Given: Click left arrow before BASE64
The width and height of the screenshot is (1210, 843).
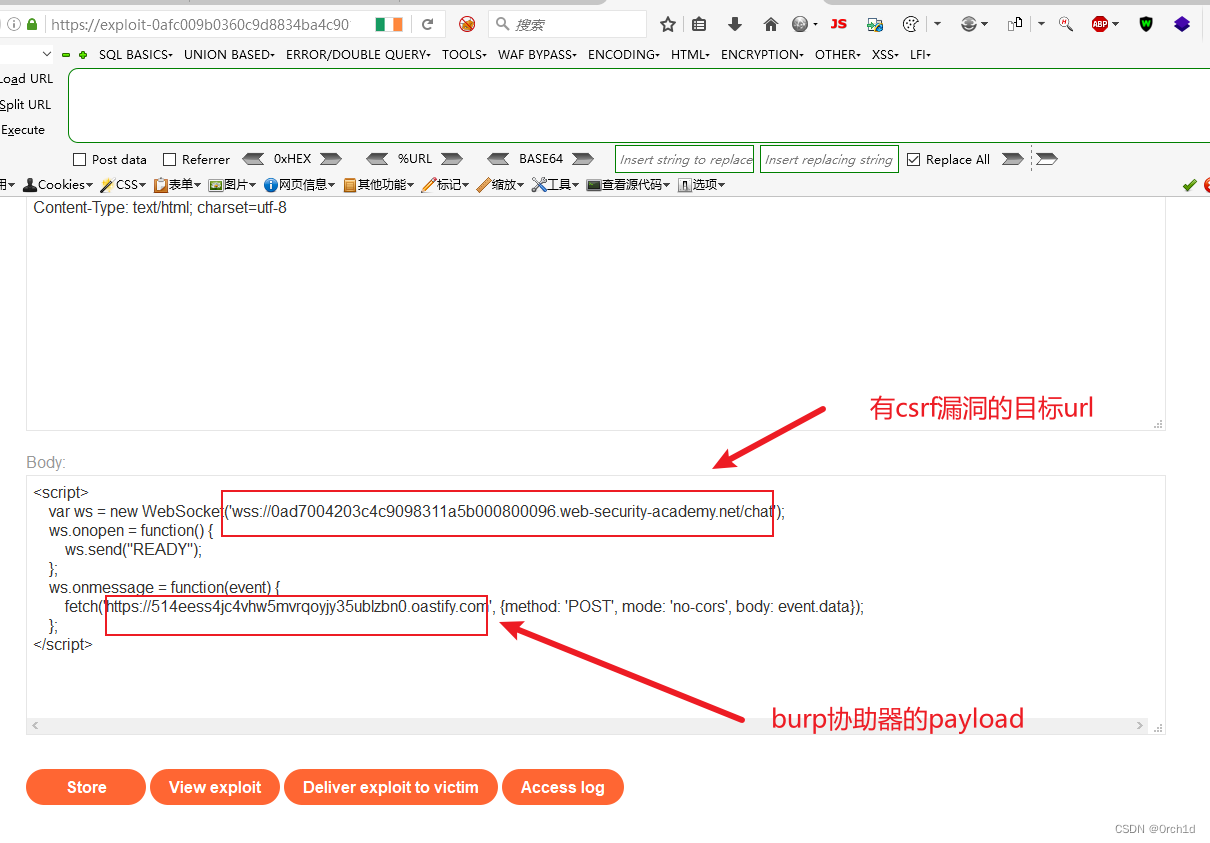Looking at the screenshot, I should 499,159.
